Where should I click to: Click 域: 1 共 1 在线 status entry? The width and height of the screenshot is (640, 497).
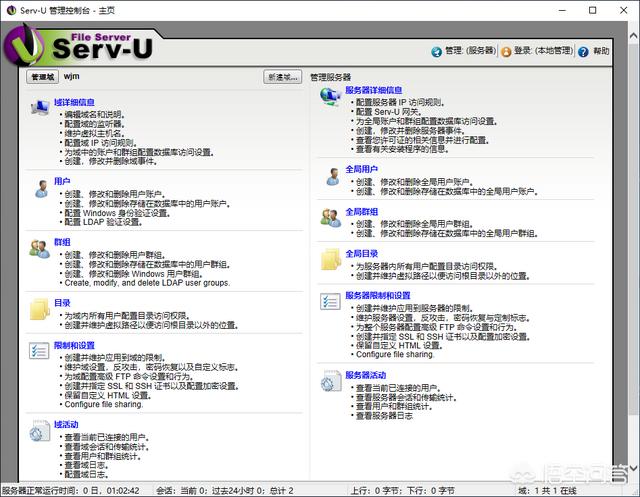(547, 490)
